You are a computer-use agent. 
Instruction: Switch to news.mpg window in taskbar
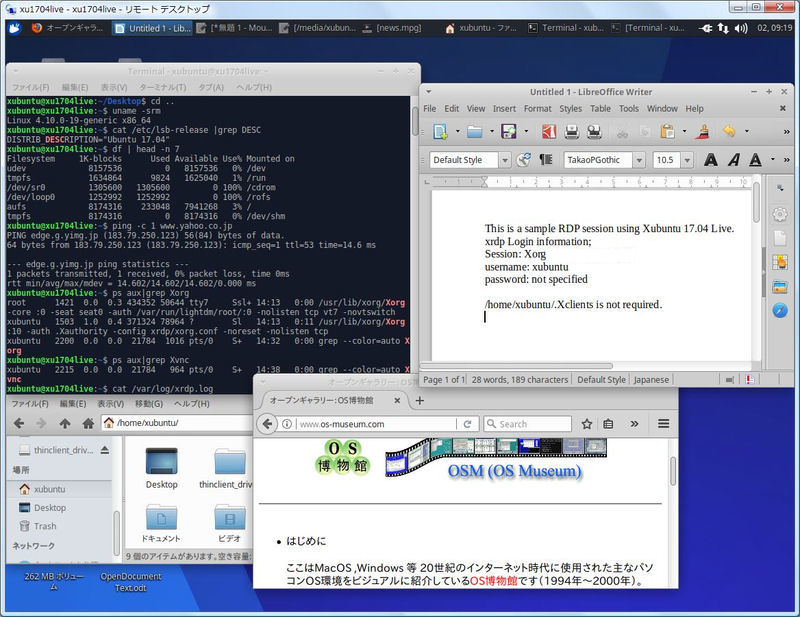[x=392, y=28]
